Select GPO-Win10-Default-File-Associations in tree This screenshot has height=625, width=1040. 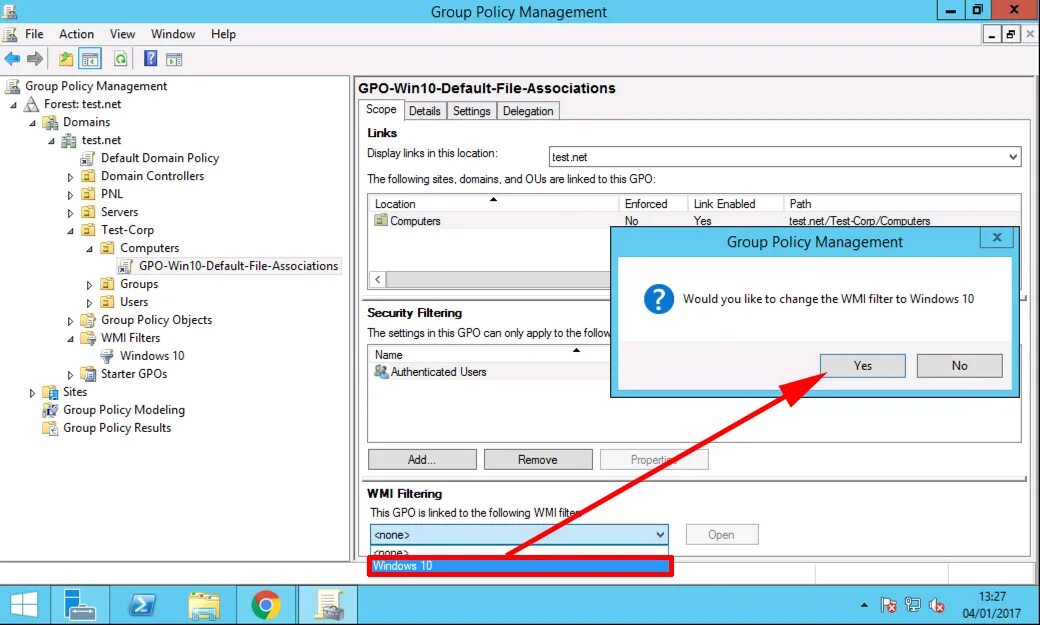click(238, 266)
